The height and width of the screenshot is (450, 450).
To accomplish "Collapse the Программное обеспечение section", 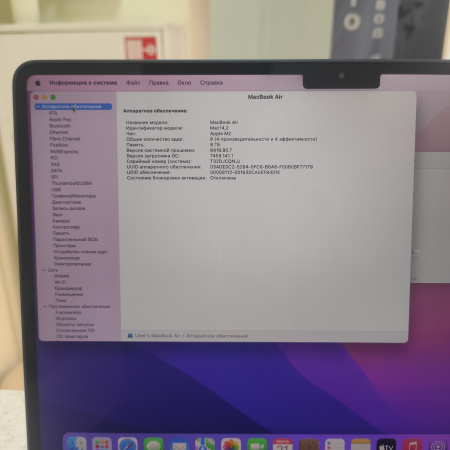I will point(45,306).
